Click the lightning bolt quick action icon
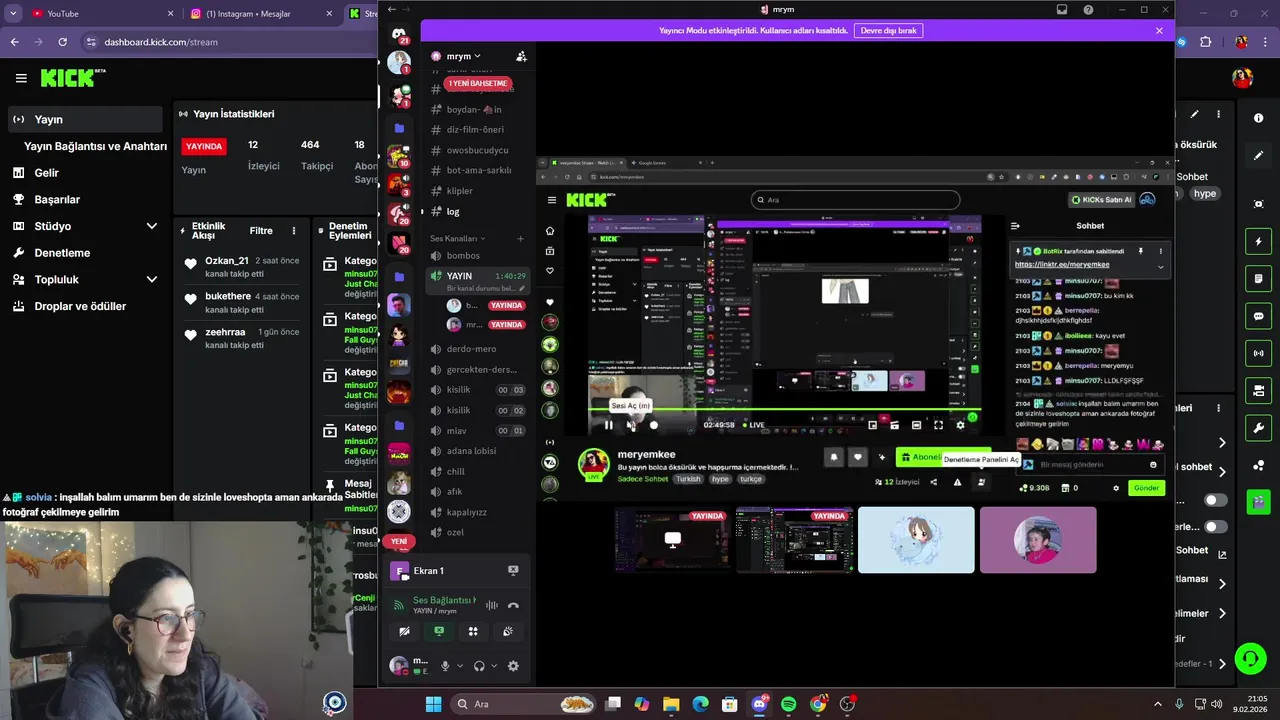The image size is (1280, 720). pos(1258,242)
